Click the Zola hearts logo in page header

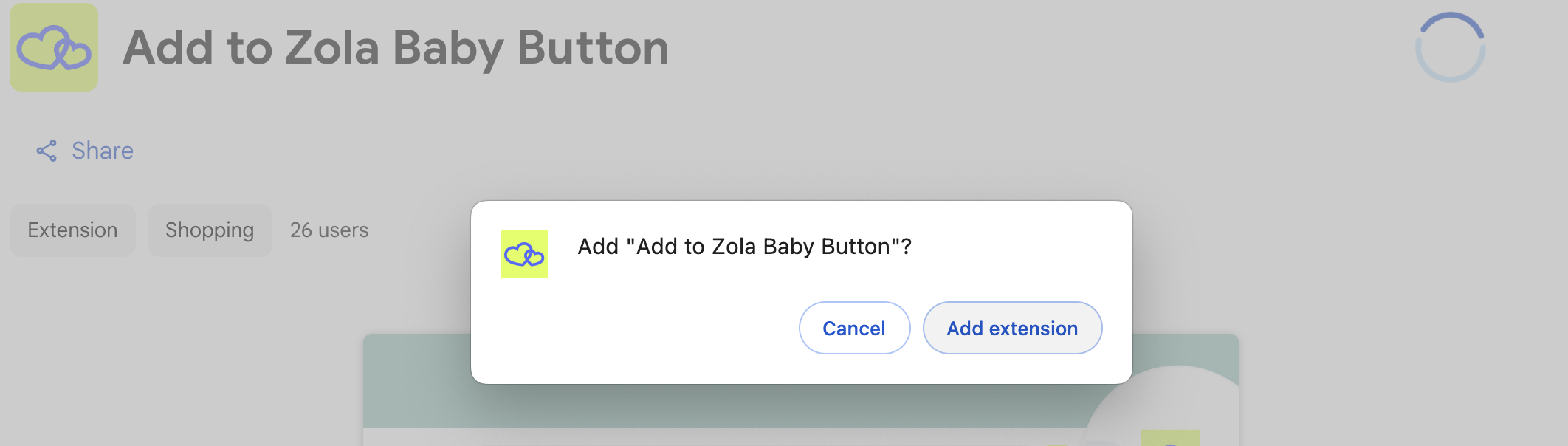click(x=54, y=47)
